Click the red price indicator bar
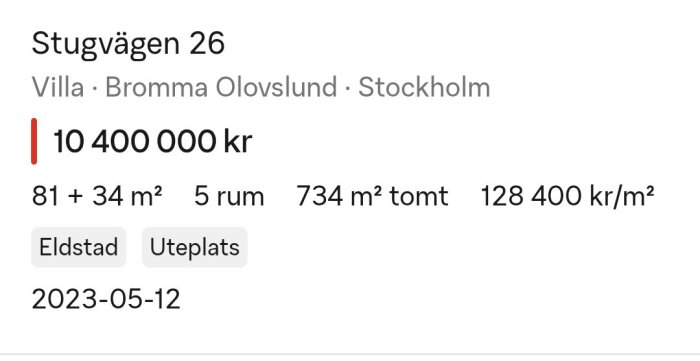 pos(34,141)
